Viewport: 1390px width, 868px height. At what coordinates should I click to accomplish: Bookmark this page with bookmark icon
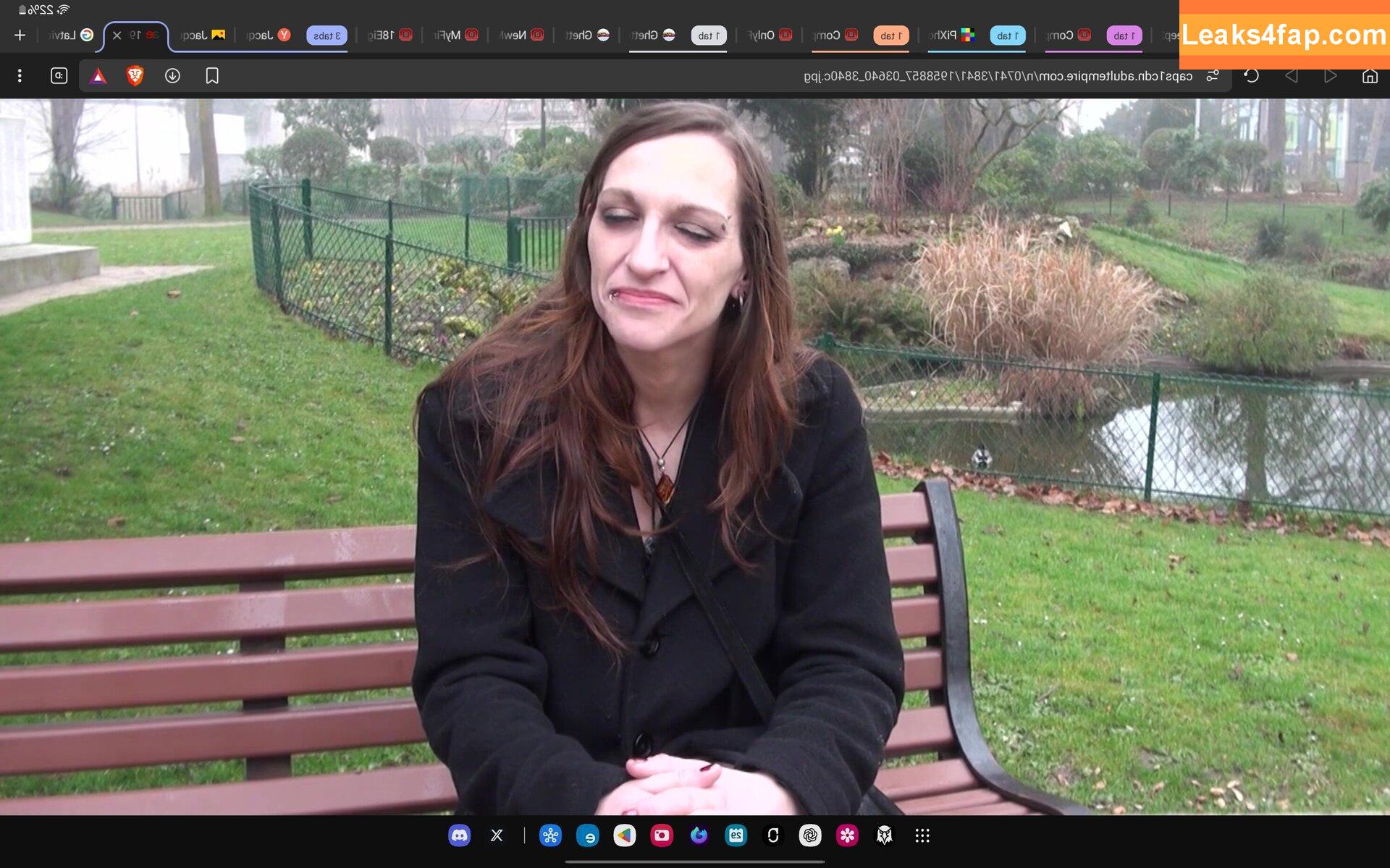tap(212, 75)
